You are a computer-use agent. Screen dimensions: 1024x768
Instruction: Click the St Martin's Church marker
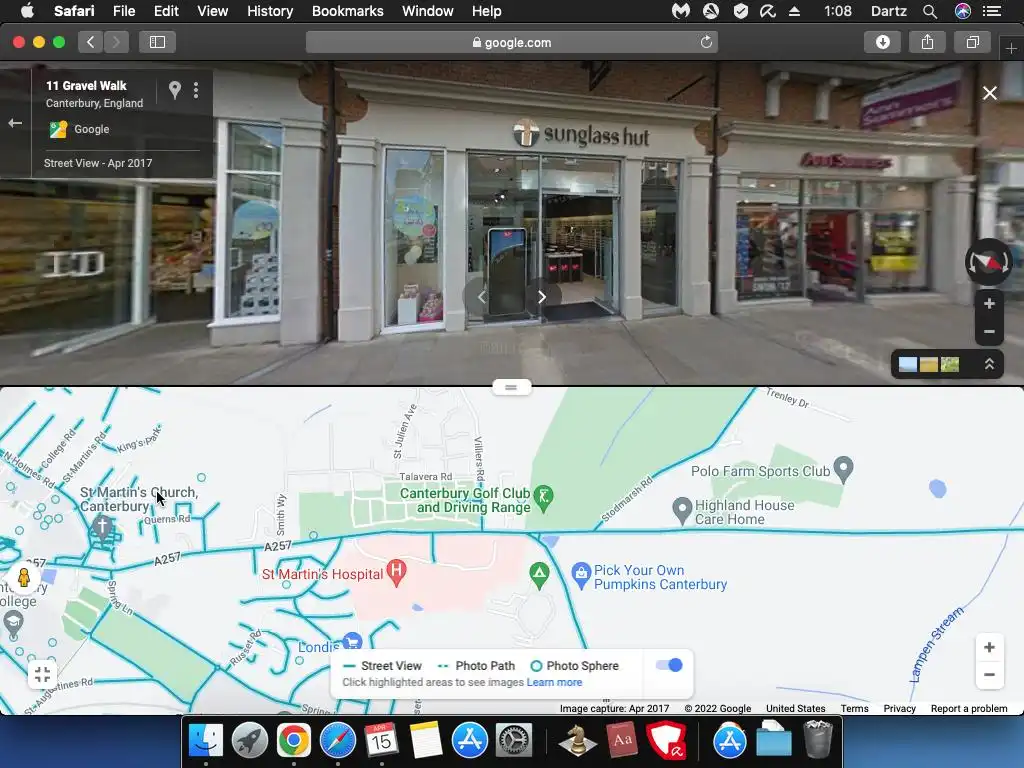[x=102, y=526]
